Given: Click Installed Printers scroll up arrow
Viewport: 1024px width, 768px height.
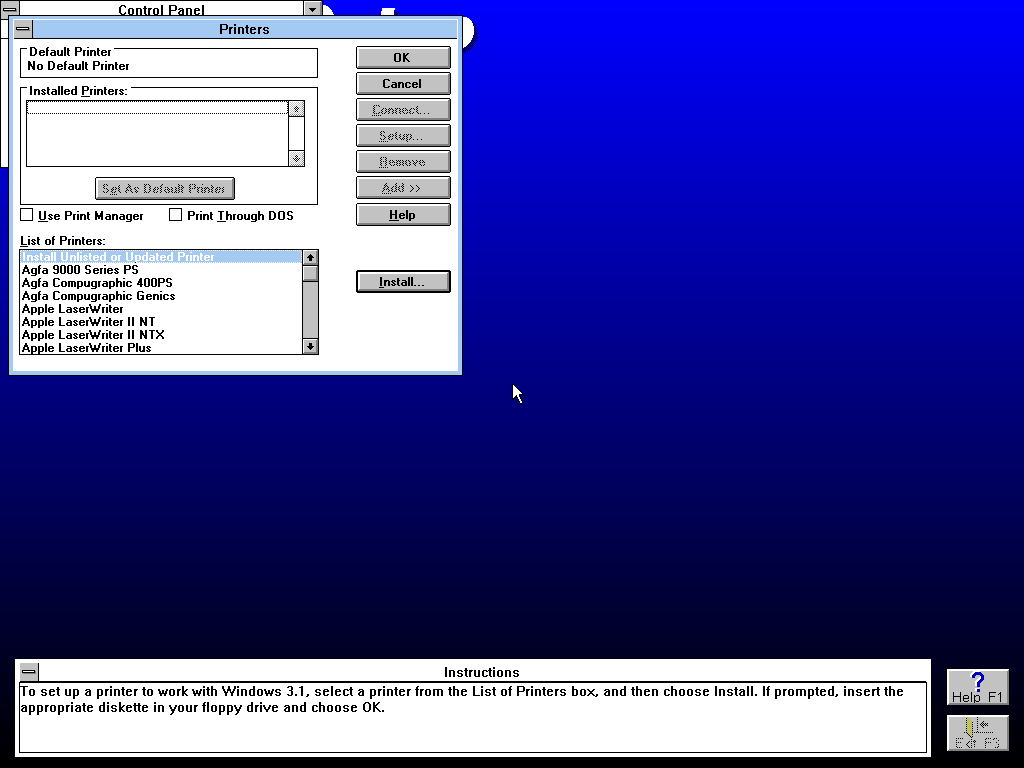Looking at the screenshot, I should [296, 109].
